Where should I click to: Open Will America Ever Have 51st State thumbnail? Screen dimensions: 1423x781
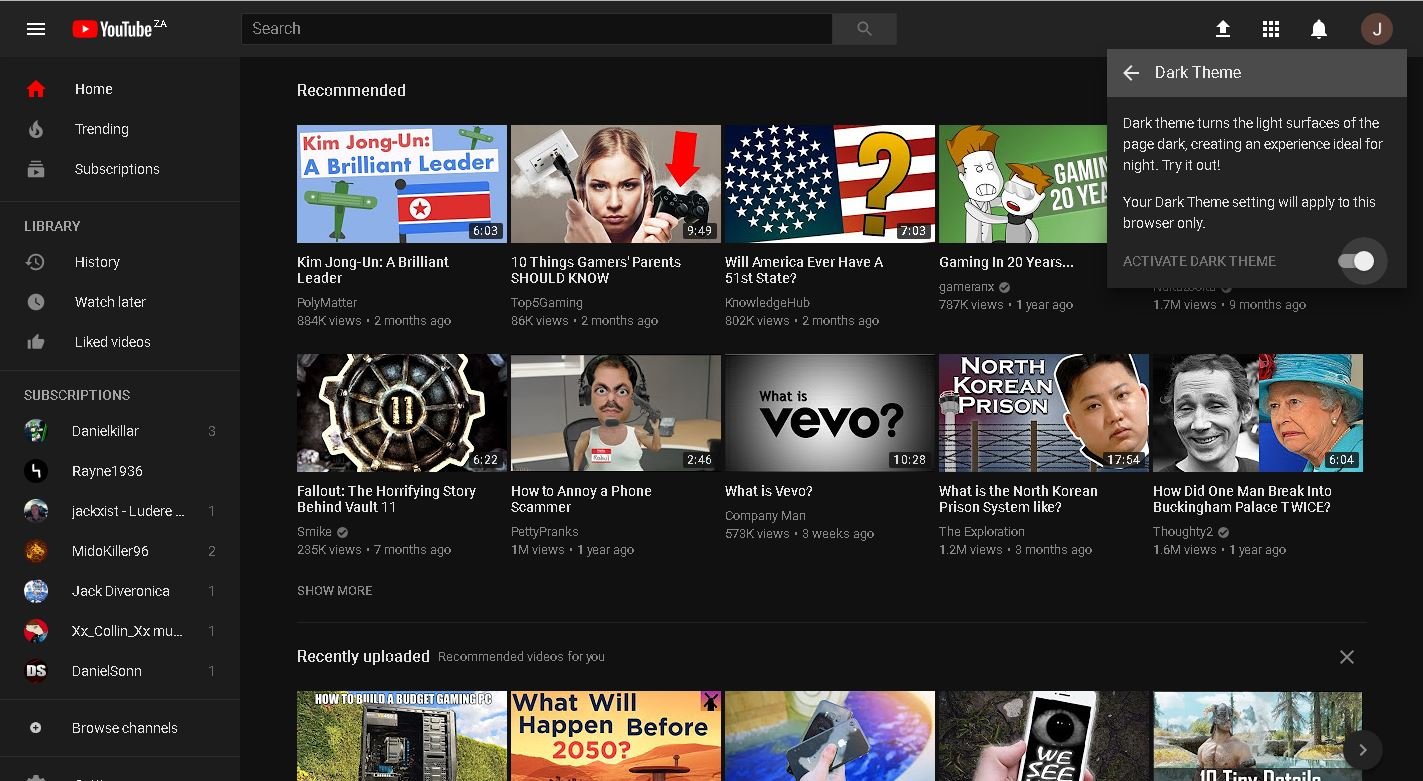pos(830,184)
